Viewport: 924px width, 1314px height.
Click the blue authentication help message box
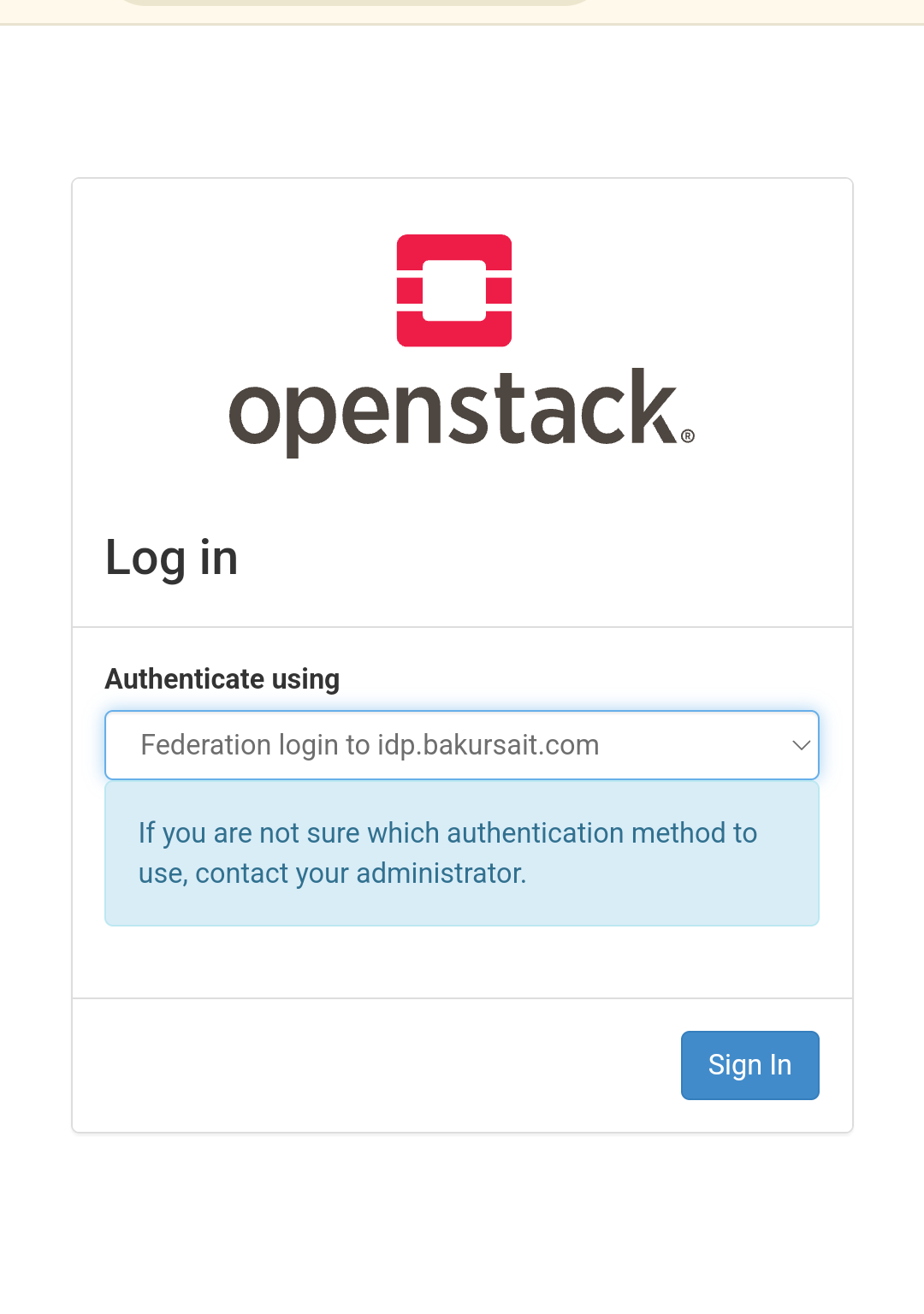pos(462,854)
